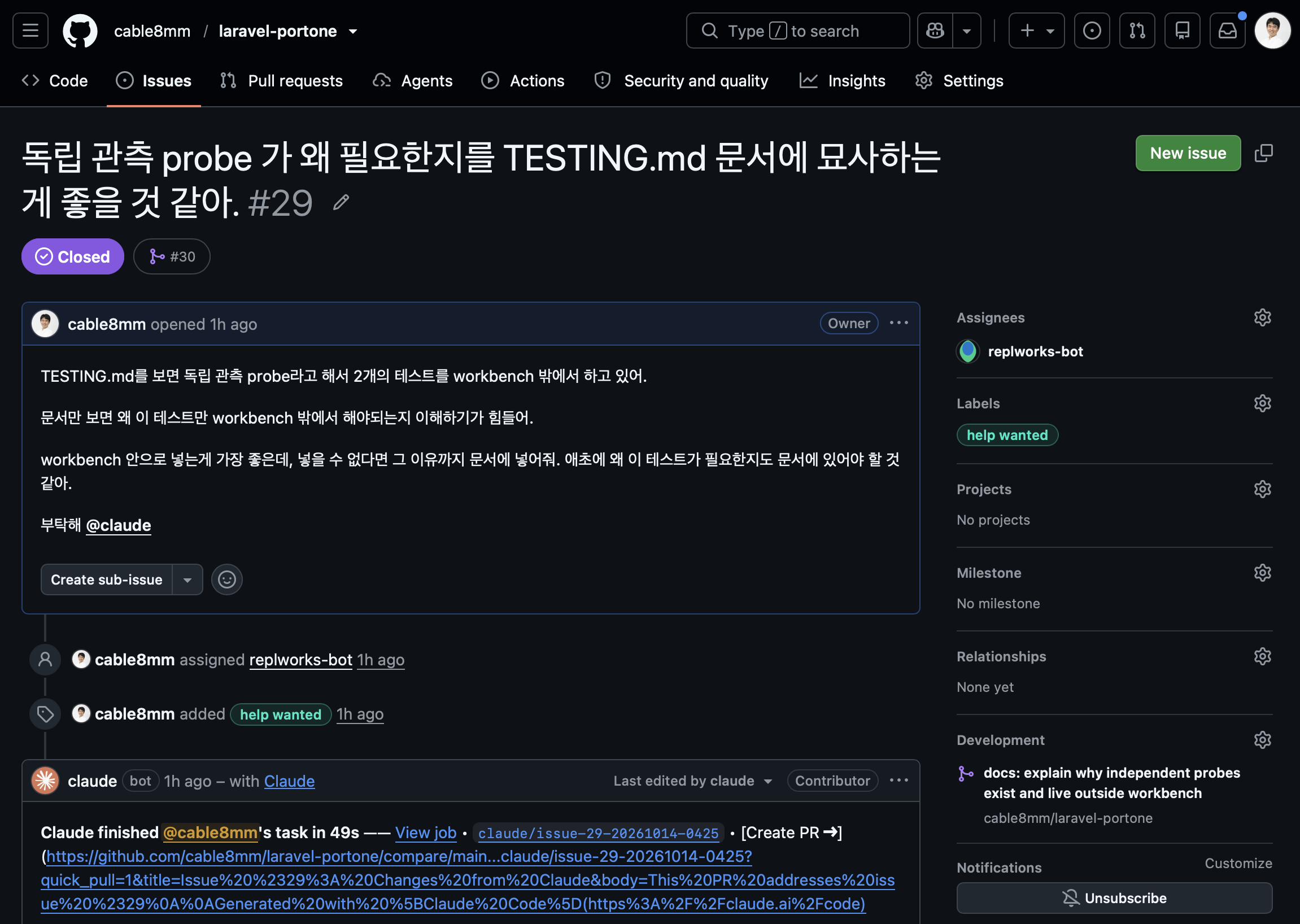Expand the Create sub-issue dropdown arrow
Viewport: 1300px width, 924px height.
pos(187,580)
